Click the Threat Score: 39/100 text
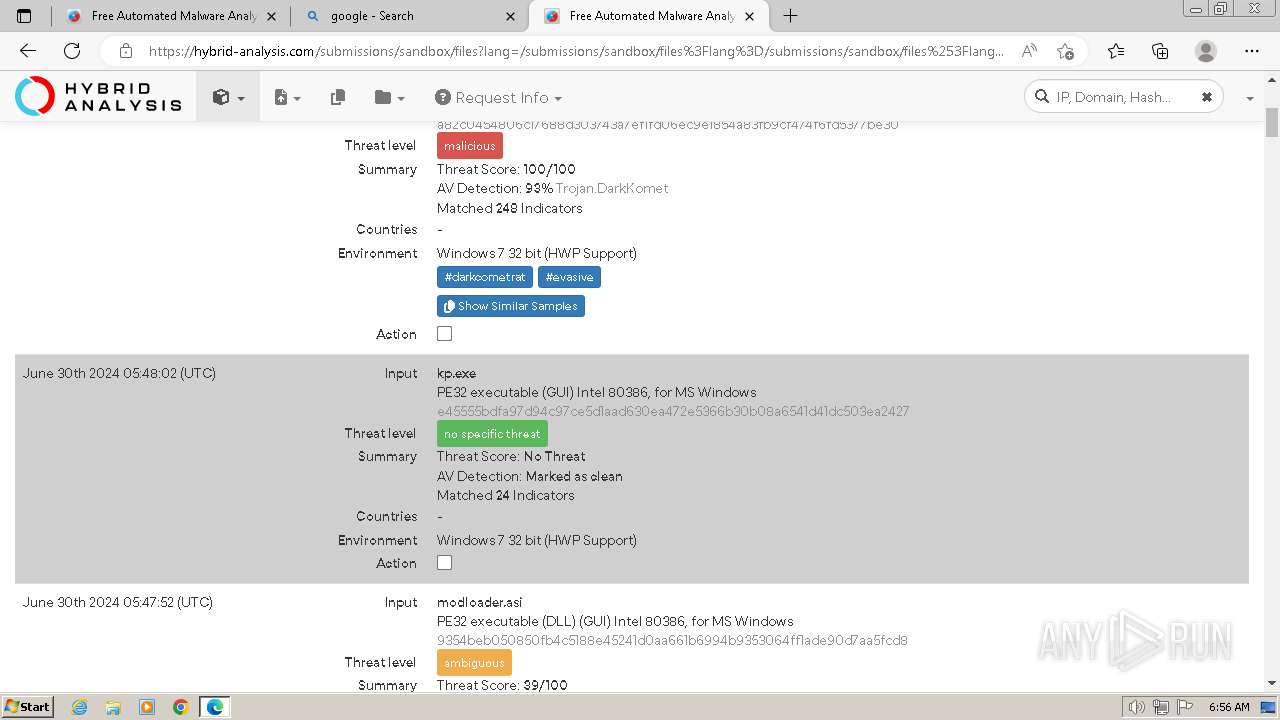 click(502, 685)
